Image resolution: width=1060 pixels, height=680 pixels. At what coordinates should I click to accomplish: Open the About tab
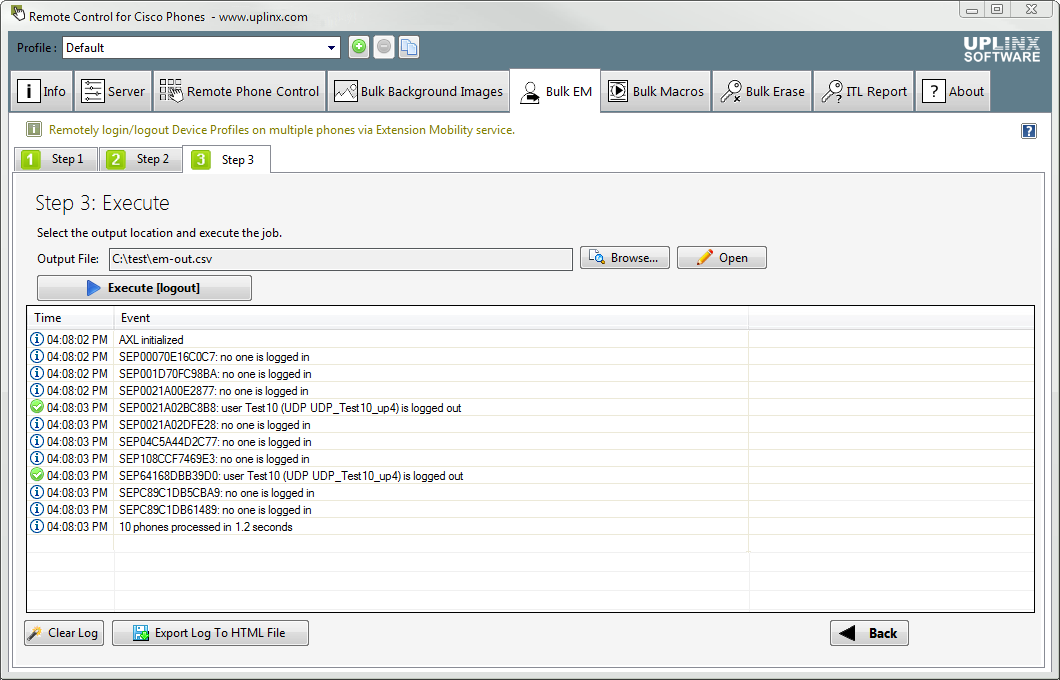(953, 91)
